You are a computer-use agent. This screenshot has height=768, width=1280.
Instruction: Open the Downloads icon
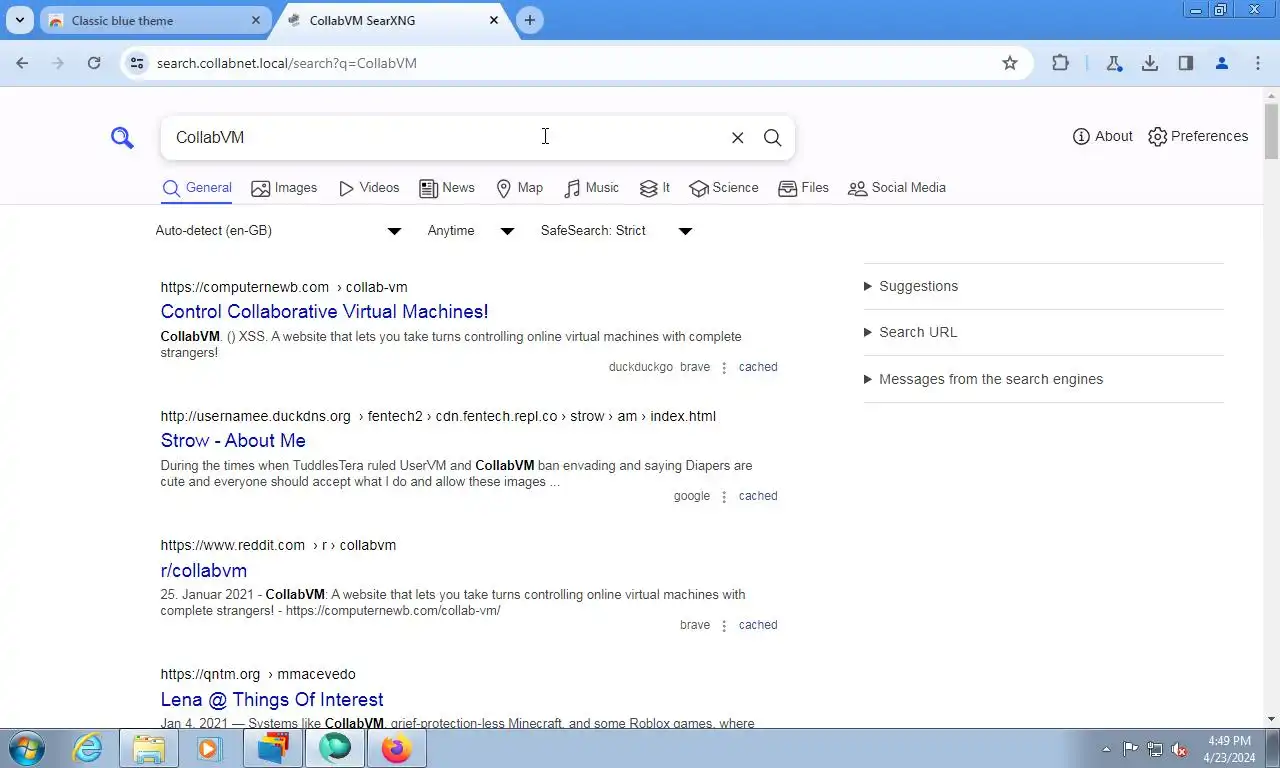[x=1150, y=63]
